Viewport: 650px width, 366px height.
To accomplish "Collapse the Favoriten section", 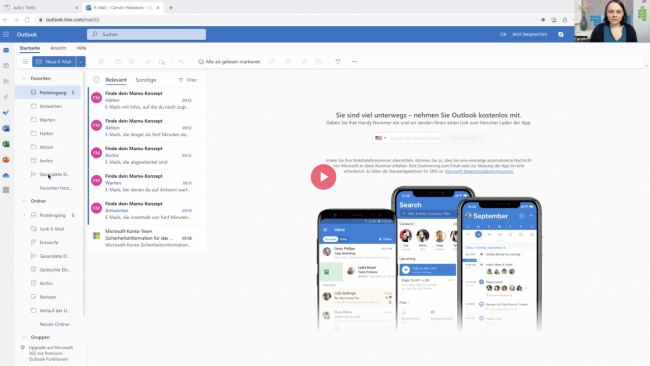I will tap(24, 78).
